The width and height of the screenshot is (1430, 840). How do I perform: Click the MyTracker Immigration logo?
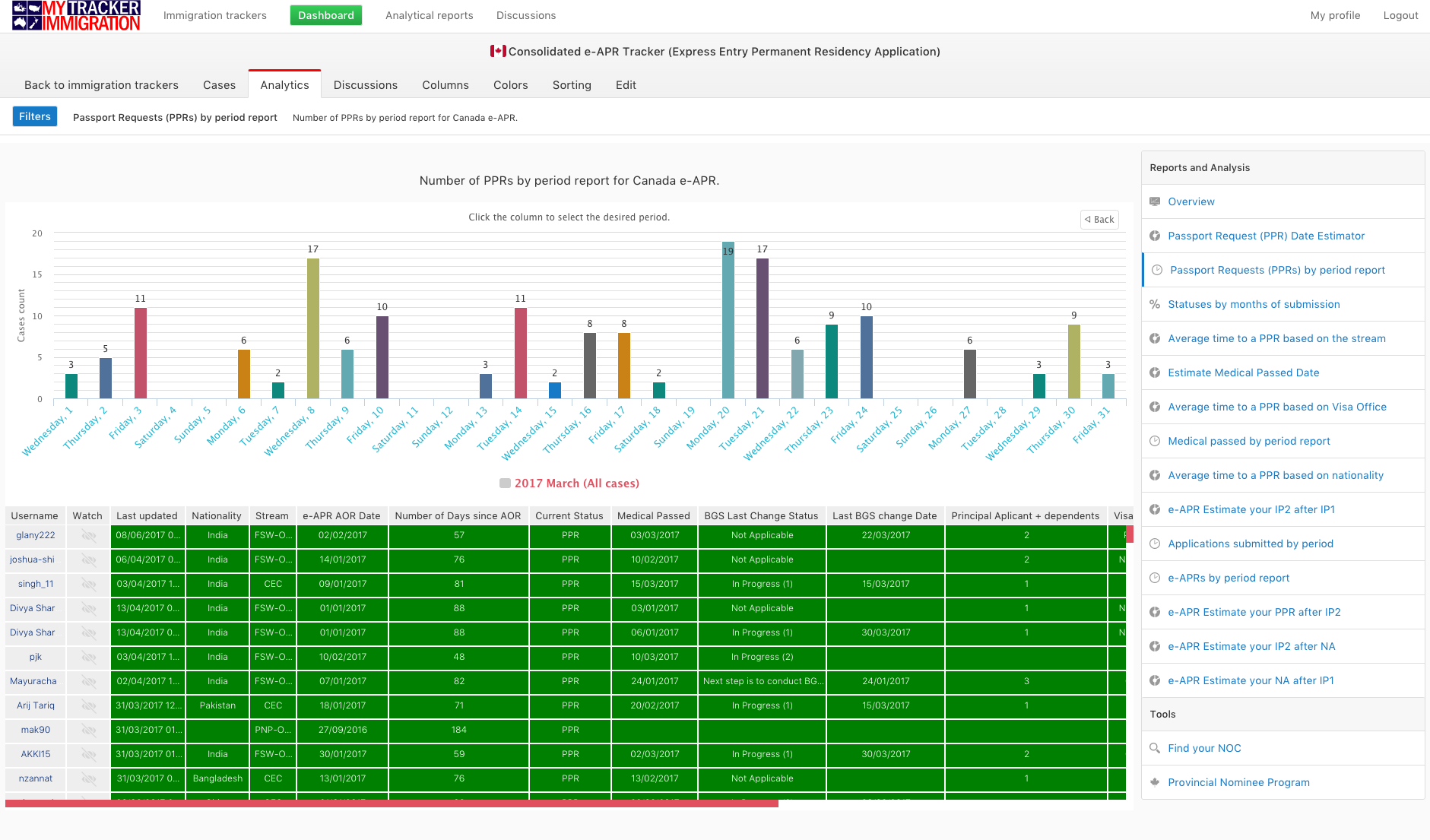tap(76, 16)
